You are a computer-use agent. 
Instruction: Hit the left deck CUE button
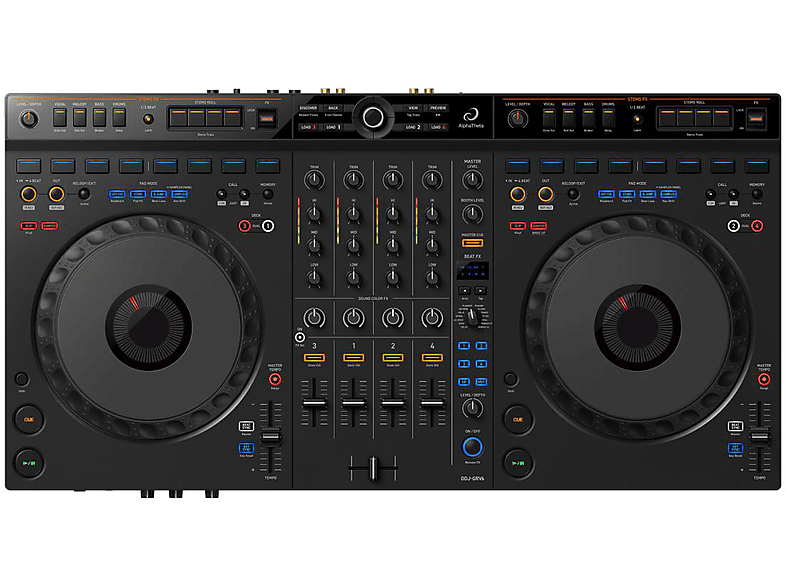(x=29, y=420)
